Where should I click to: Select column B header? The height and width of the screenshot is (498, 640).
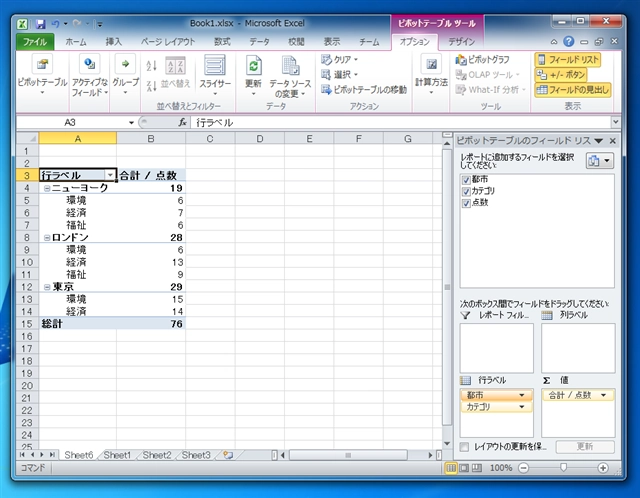click(151, 139)
